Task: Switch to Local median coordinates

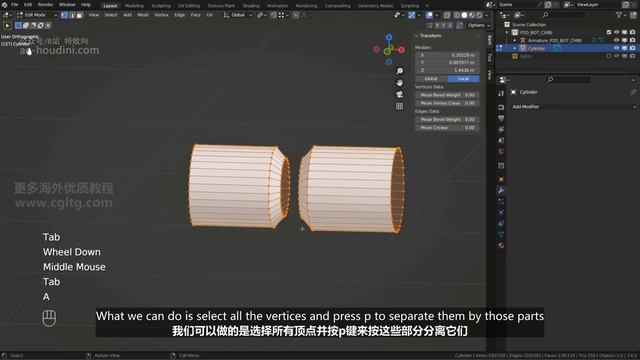Action: tap(463, 78)
